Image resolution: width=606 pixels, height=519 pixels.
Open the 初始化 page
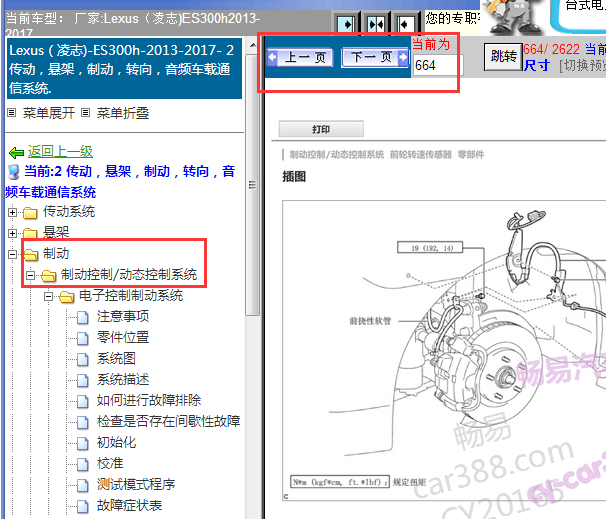116,442
